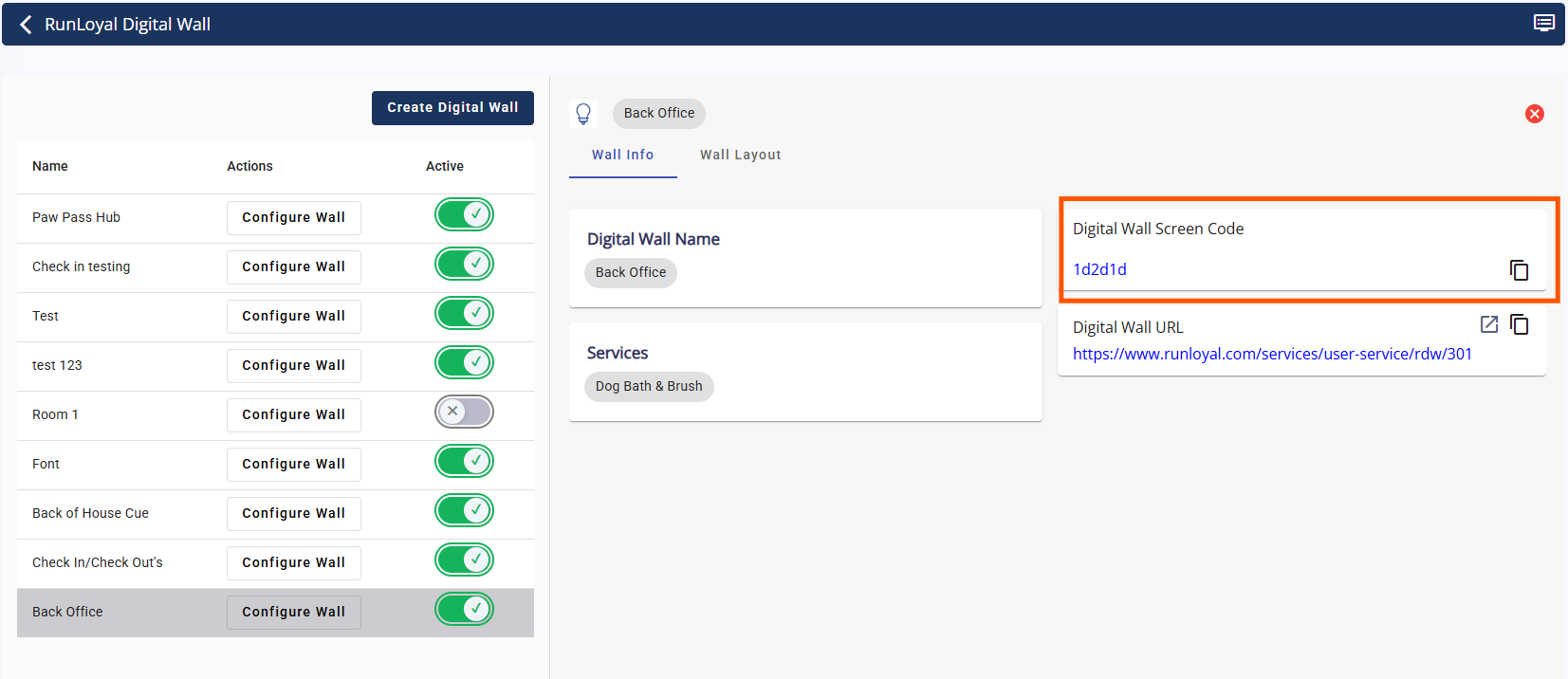
Task: Open the runloyal.com digital wall link
Action: [x=1272, y=354]
